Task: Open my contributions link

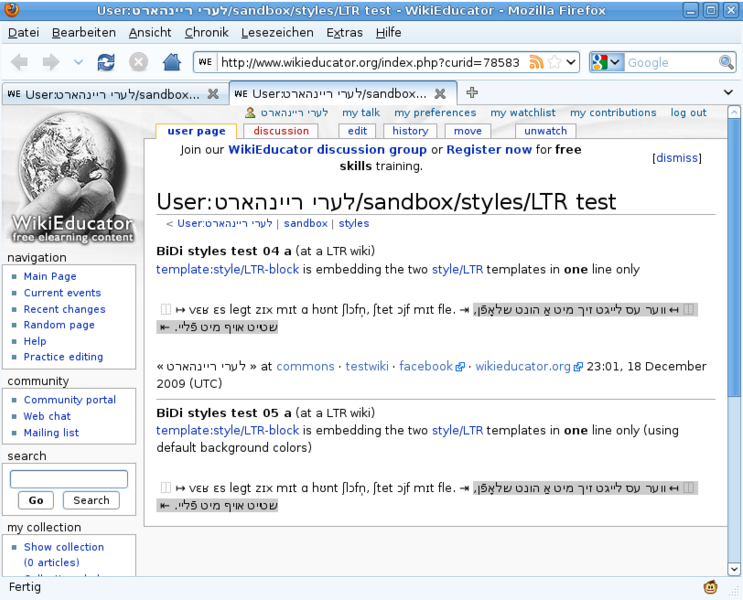Action: 613,113
